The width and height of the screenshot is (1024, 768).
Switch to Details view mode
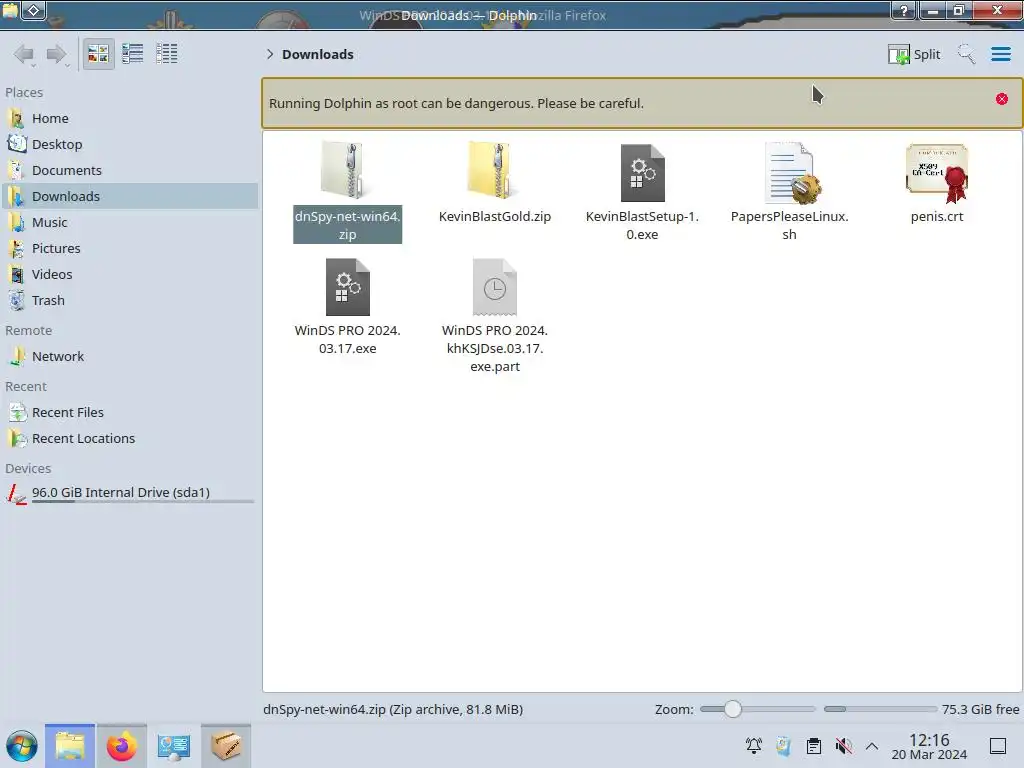tap(167, 54)
